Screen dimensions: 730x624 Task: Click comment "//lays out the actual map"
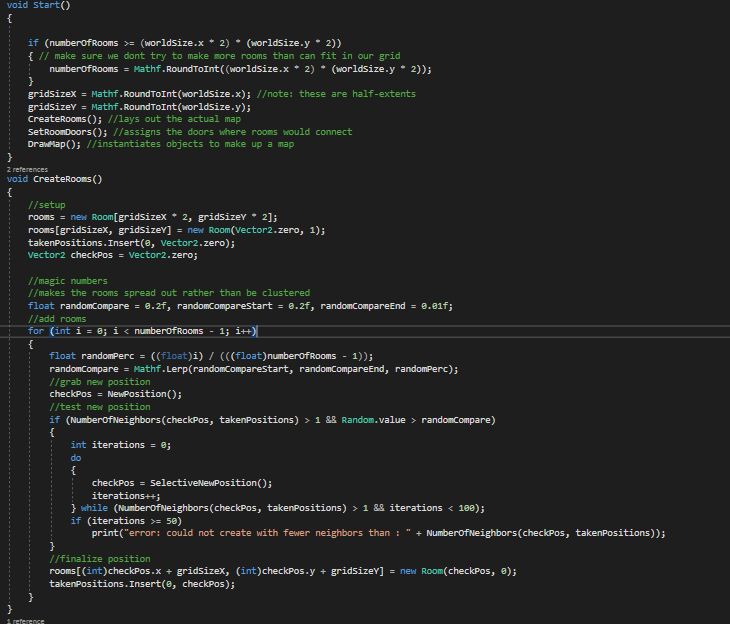(x=175, y=119)
